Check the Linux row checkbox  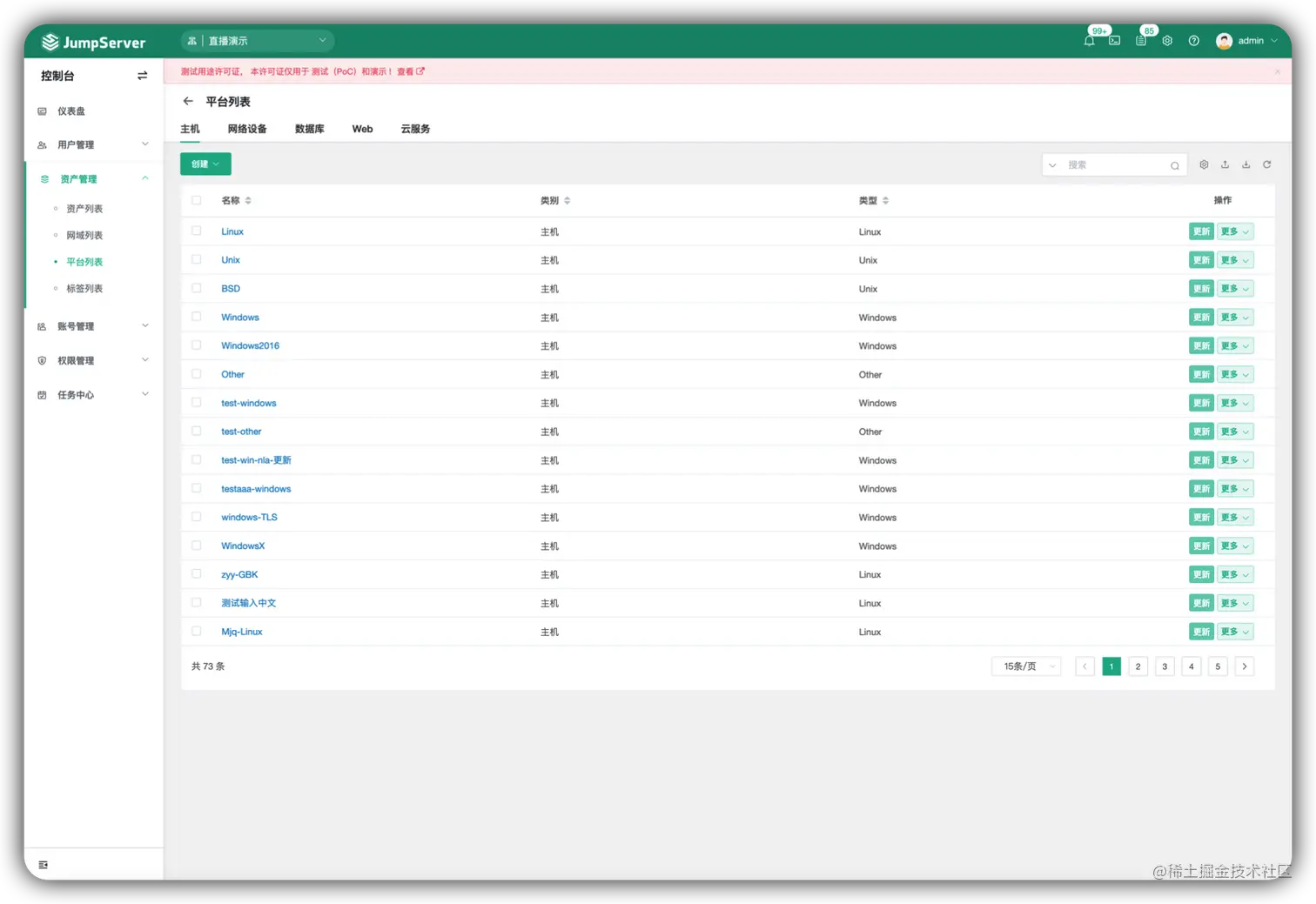197,231
